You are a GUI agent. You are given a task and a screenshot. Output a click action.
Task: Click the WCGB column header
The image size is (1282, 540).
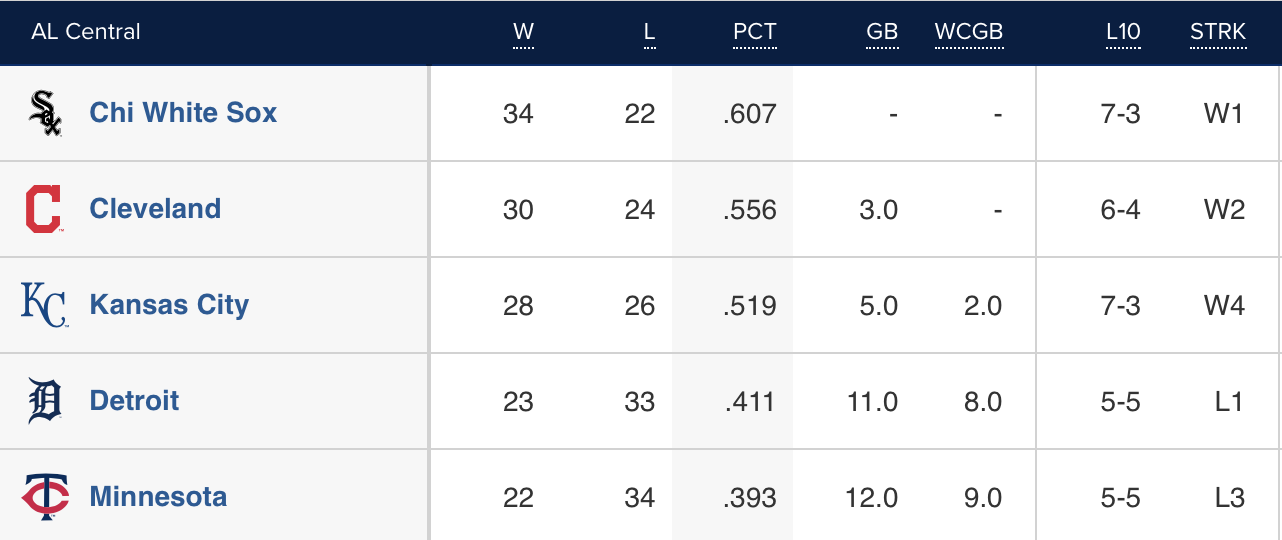pos(968,32)
